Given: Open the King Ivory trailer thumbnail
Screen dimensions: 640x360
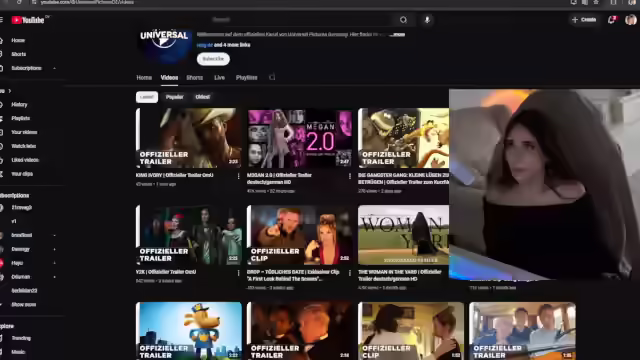Looking at the screenshot, I should [x=189, y=138].
